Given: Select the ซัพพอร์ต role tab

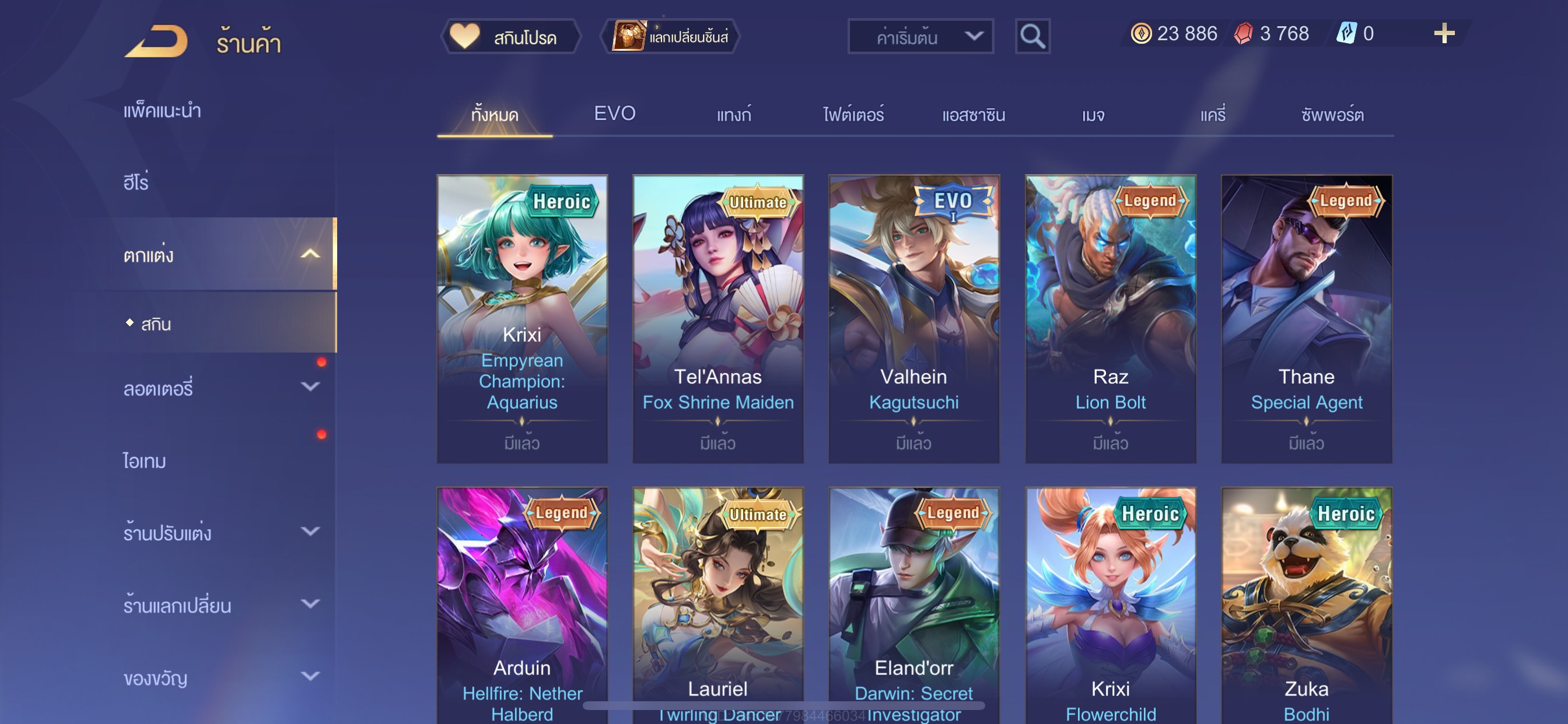Looking at the screenshot, I should (1332, 114).
